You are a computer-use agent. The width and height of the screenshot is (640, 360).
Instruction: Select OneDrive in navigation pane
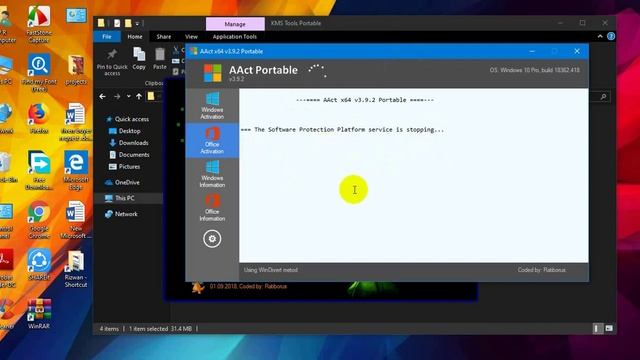tap(122, 182)
